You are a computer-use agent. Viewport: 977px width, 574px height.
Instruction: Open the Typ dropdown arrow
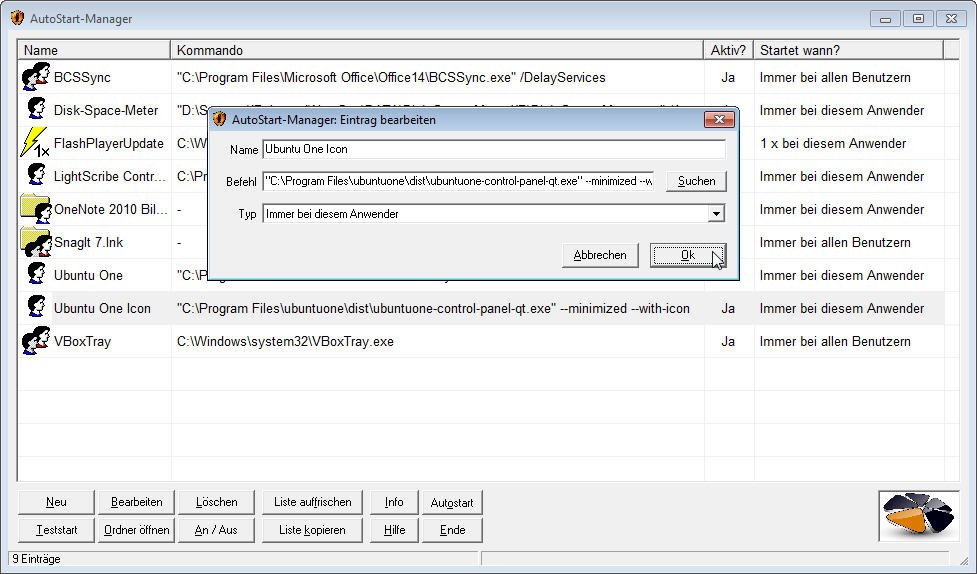[x=715, y=214]
